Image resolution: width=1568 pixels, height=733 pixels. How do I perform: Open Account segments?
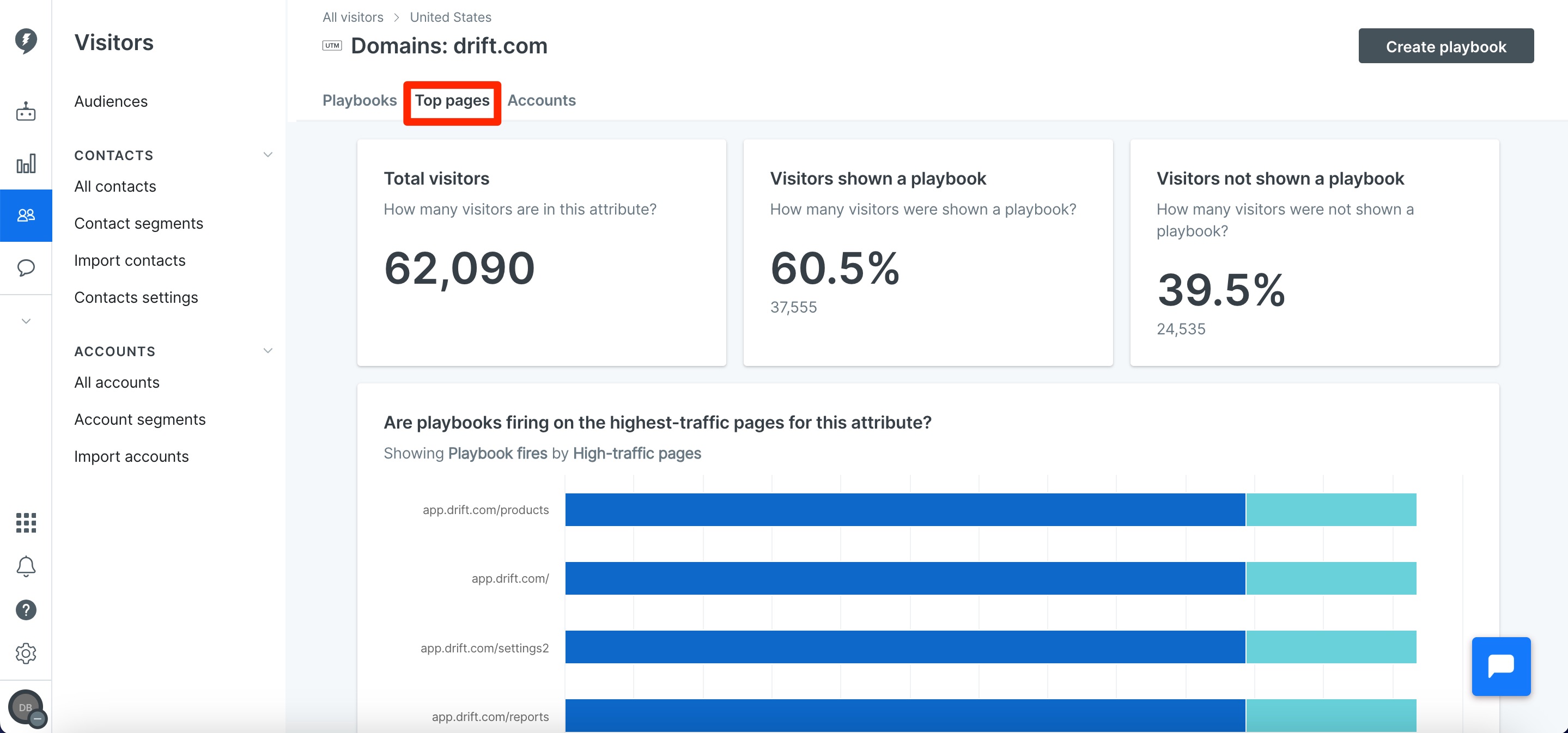click(139, 419)
